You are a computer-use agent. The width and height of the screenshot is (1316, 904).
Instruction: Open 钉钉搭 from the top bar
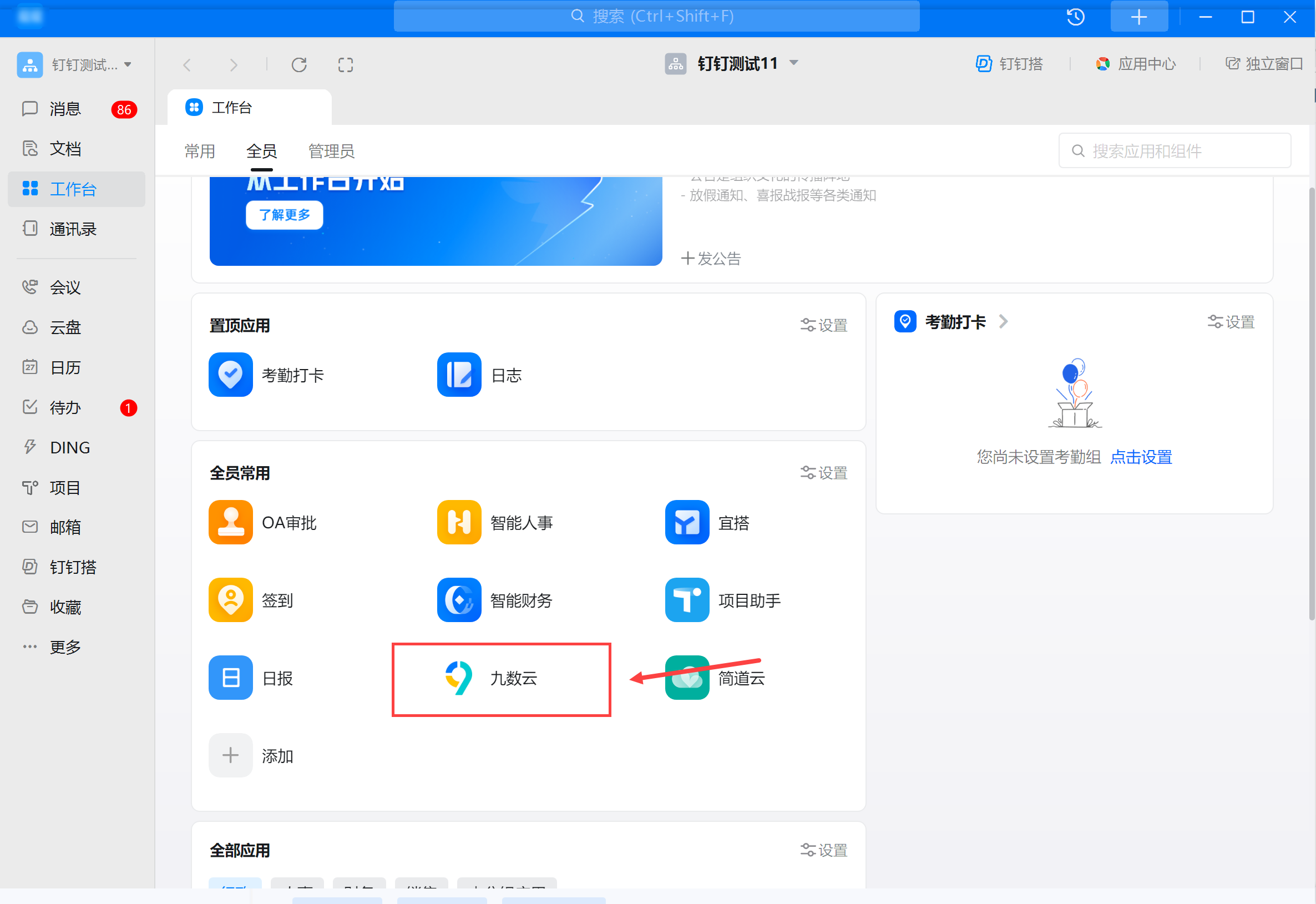click(1010, 64)
